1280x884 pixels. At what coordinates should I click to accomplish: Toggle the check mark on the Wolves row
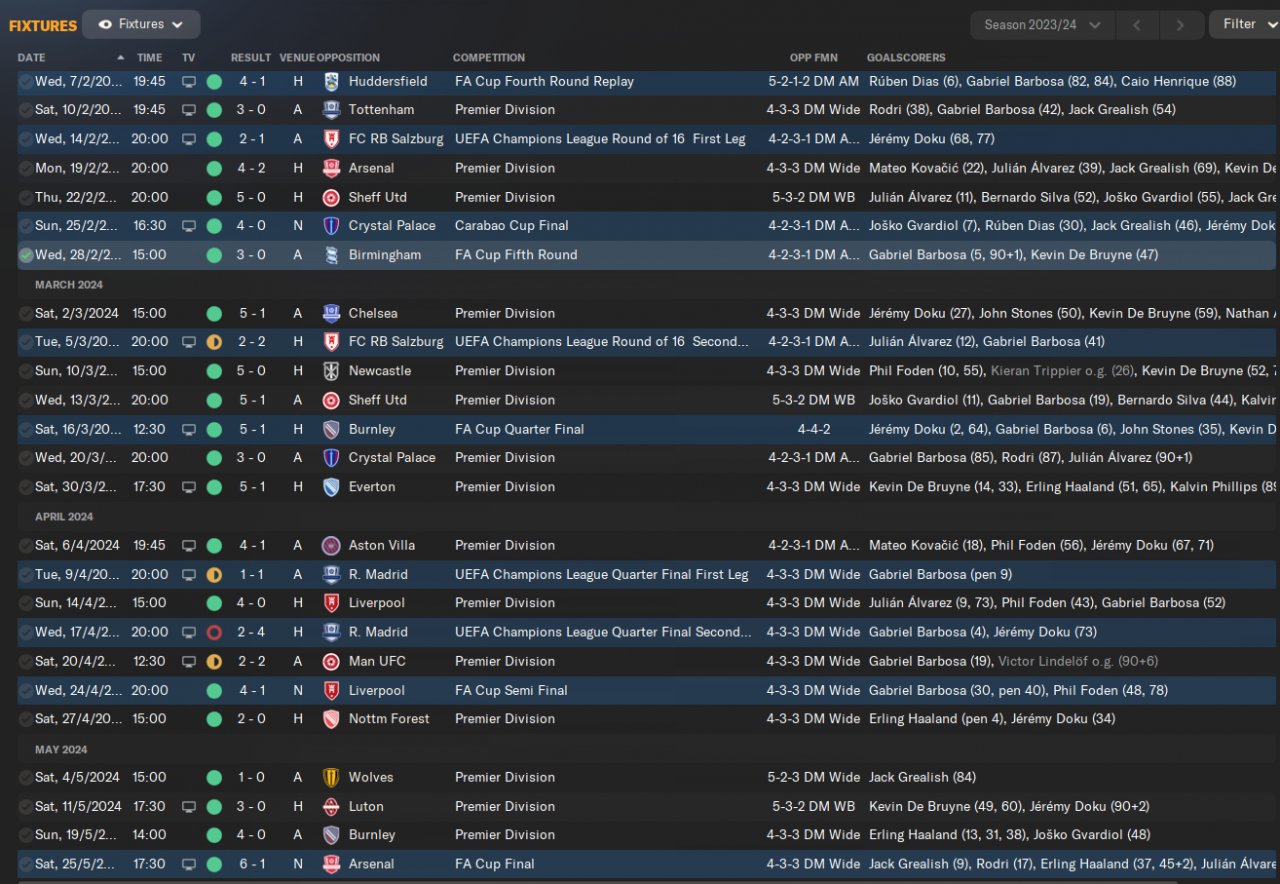[26, 777]
